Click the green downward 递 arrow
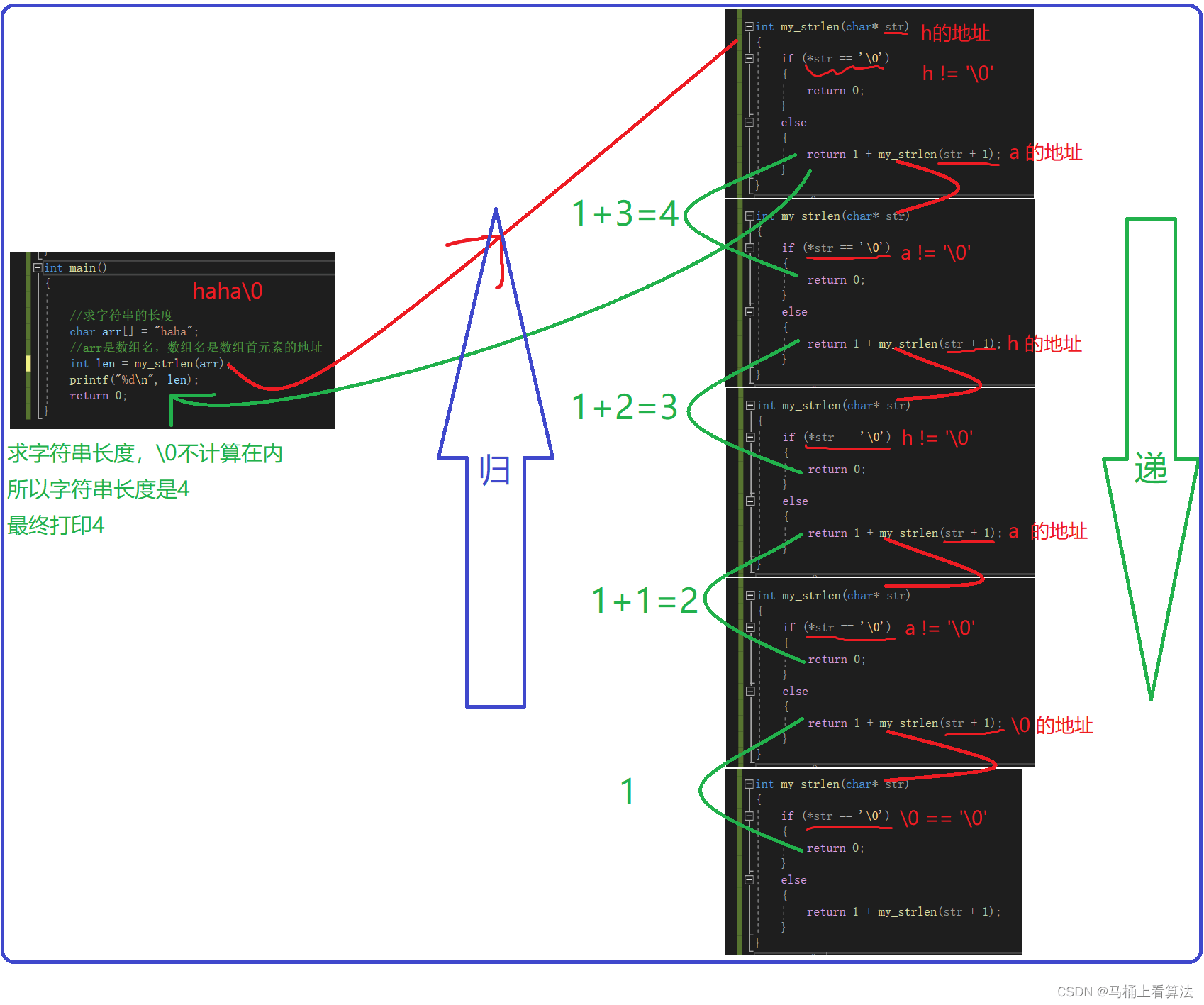1204x1005 pixels. [x=1150, y=468]
